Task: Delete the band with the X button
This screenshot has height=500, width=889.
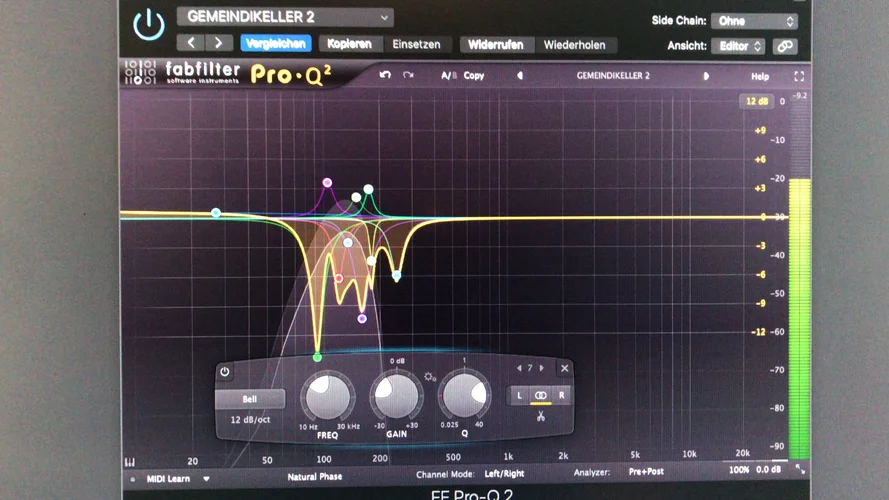Action: click(x=565, y=368)
